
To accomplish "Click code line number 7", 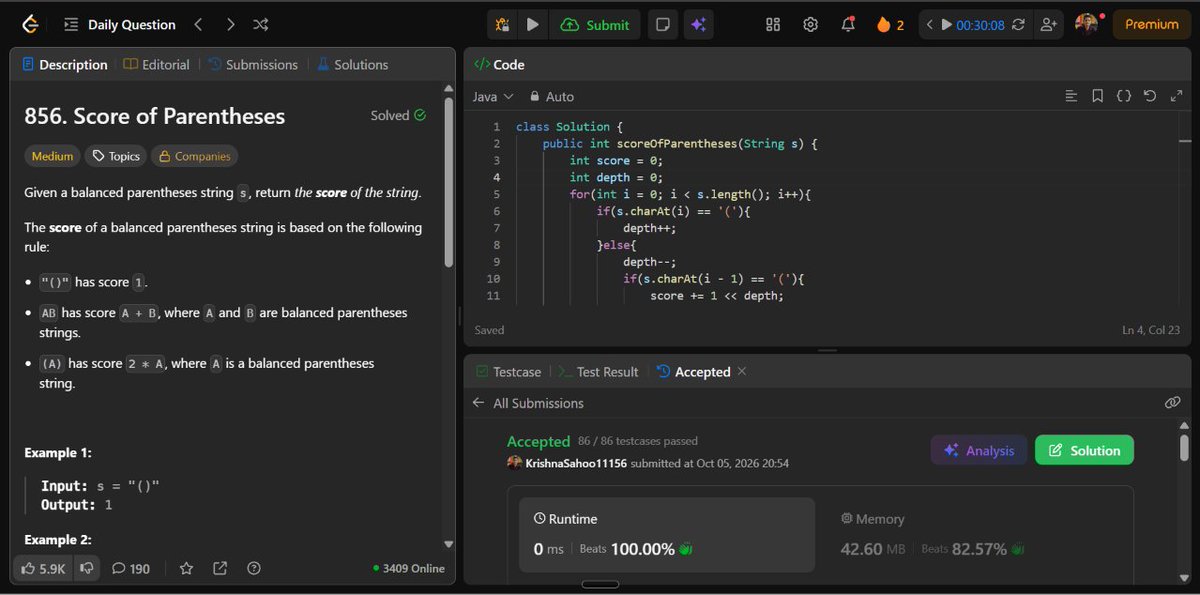I will (496, 228).
